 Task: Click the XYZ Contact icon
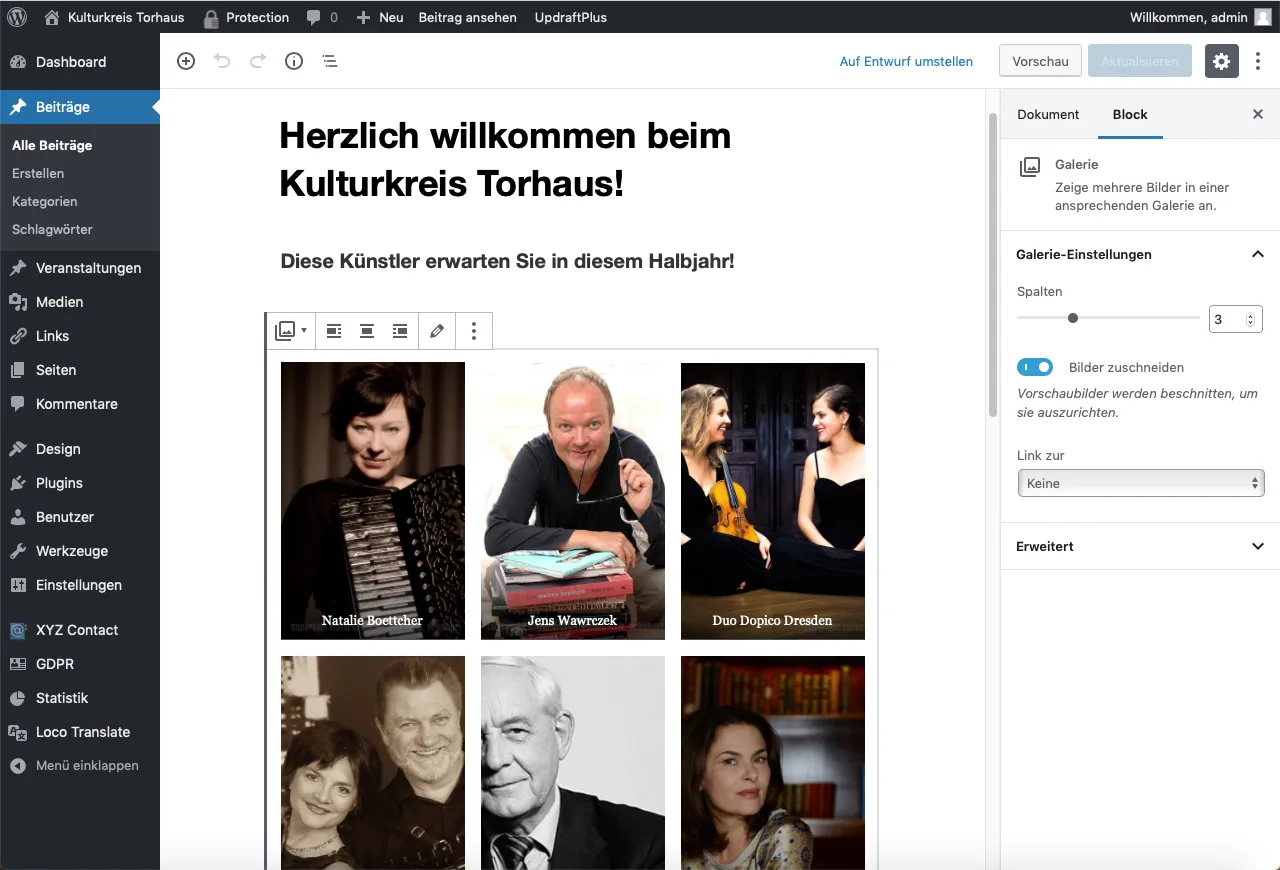18,630
